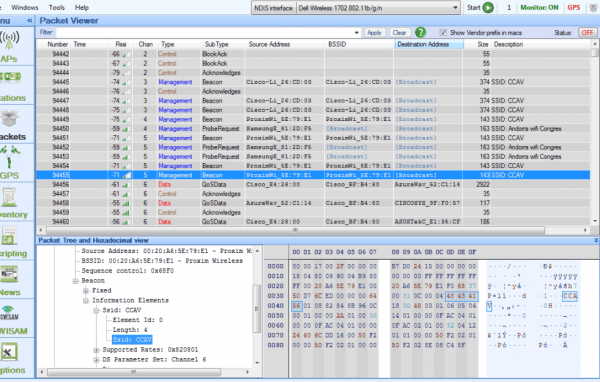Click the Apply filter button

pyautogui.click(x=374, y=33)
